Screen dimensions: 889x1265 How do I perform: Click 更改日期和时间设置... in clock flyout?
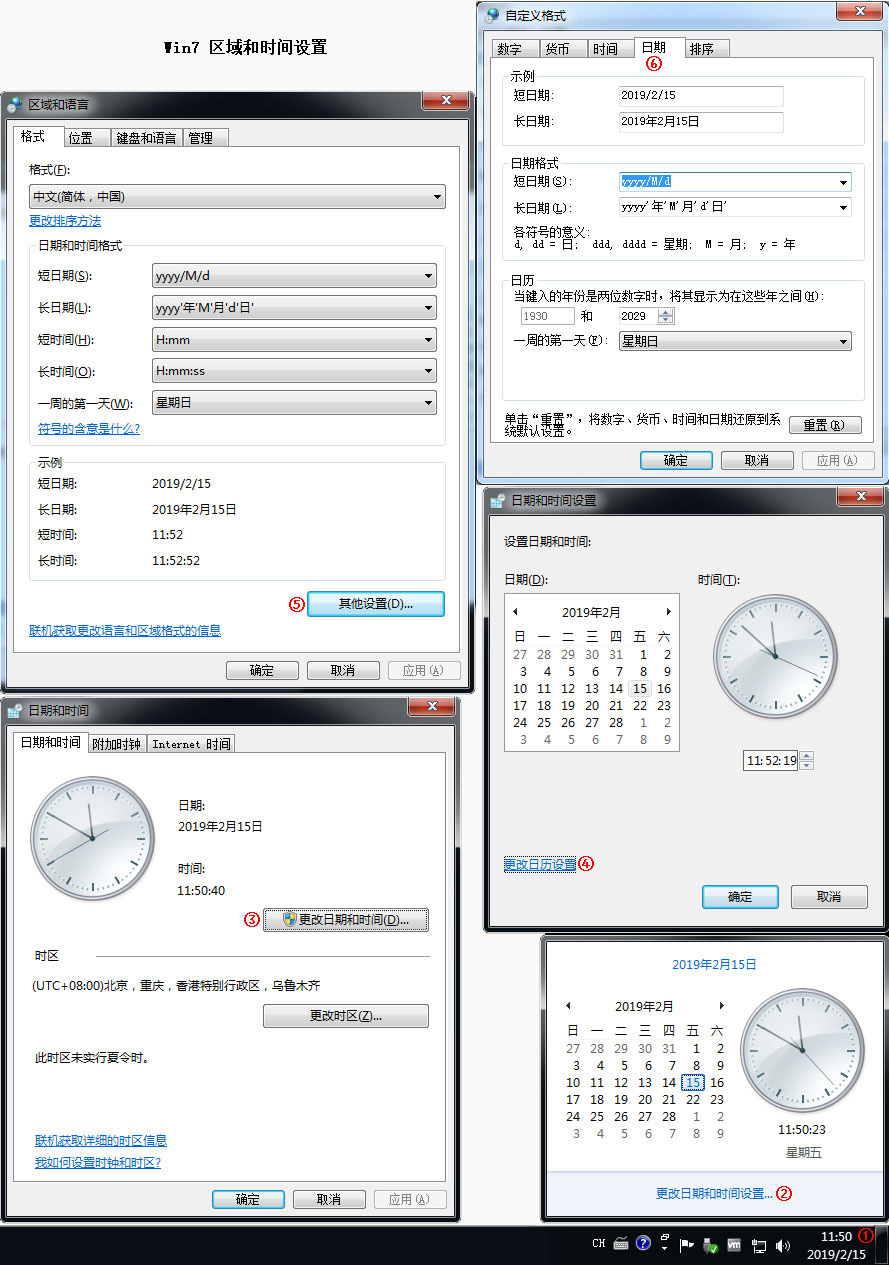click(x=714, y=1194)
